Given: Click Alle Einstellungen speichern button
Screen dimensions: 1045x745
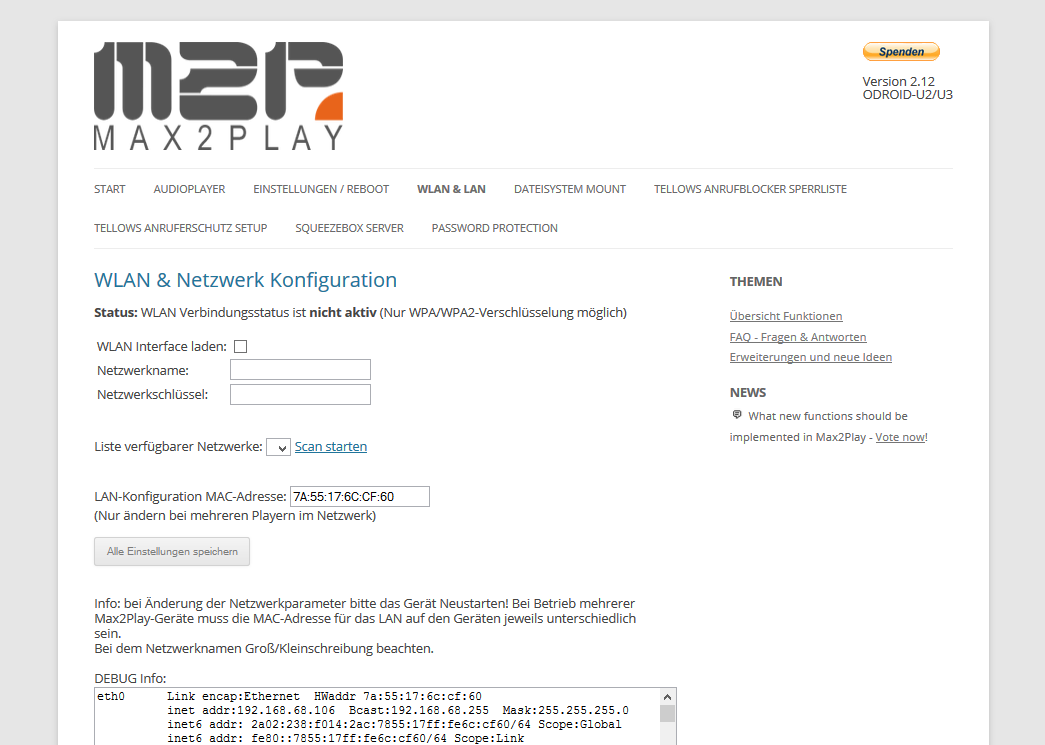Looking at the screenshot, I should coord(172,552).
